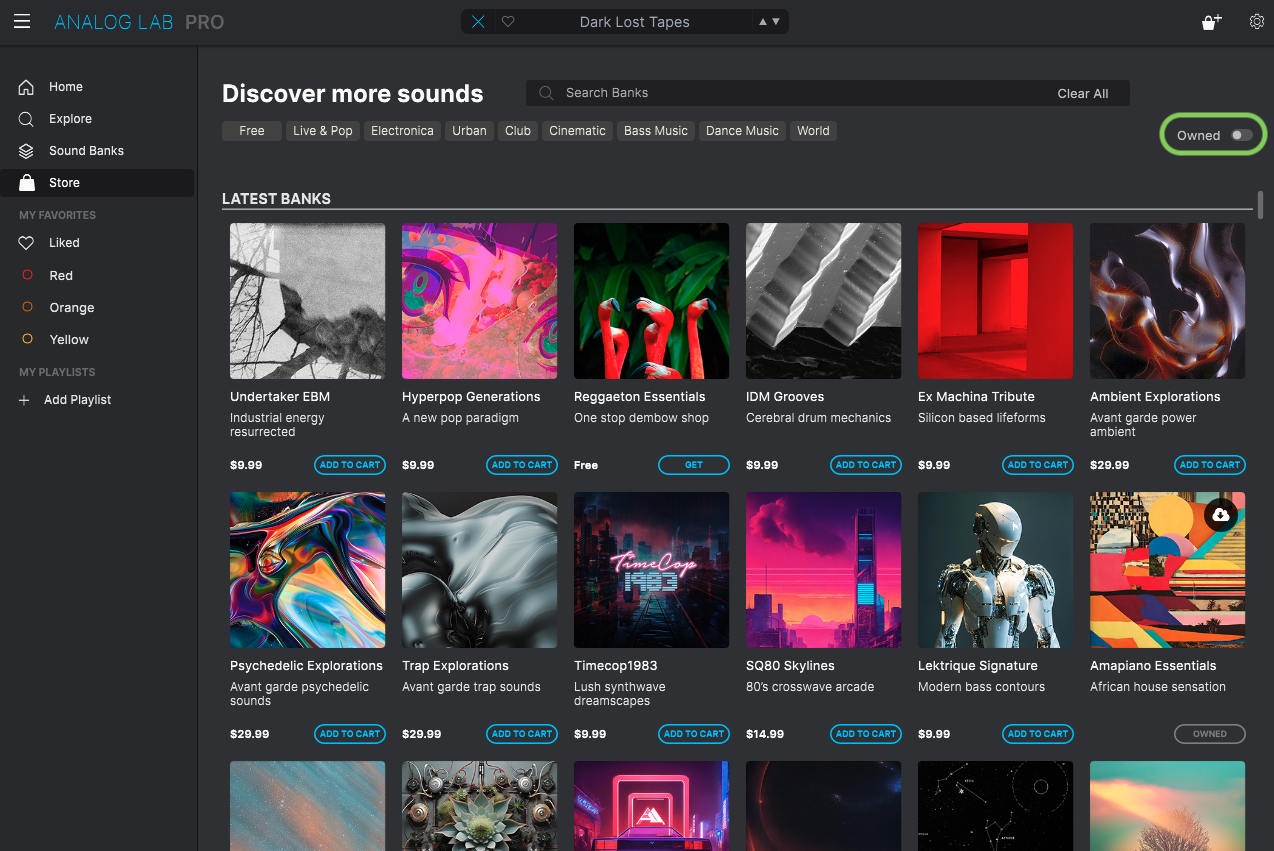Click Trap Explorations title text
1274x851 pixels.
click(455, 666)
